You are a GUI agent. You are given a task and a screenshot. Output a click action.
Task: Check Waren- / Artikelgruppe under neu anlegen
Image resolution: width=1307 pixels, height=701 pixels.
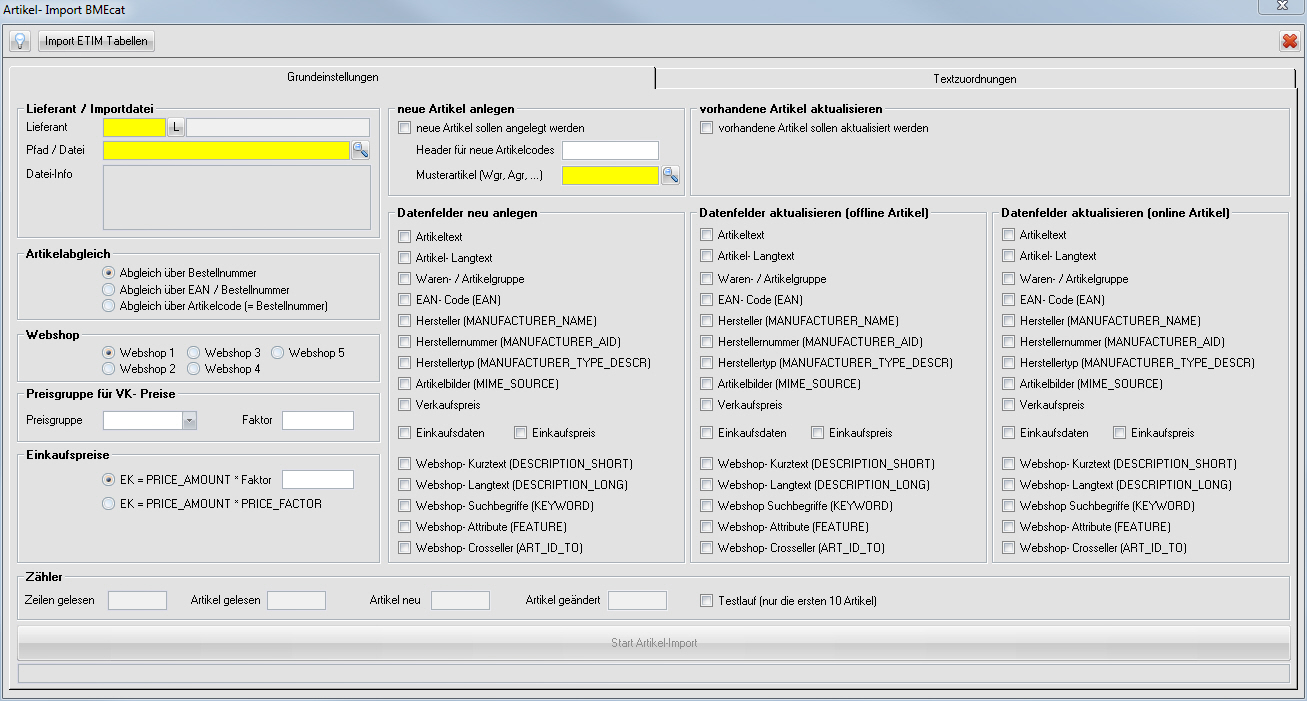pos(405,279)
